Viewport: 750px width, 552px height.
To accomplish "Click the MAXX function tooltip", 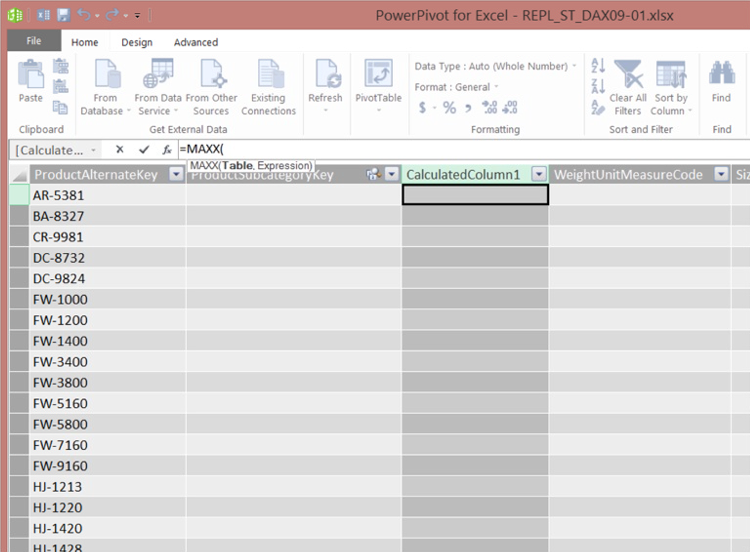I will (x=251, y=166).
